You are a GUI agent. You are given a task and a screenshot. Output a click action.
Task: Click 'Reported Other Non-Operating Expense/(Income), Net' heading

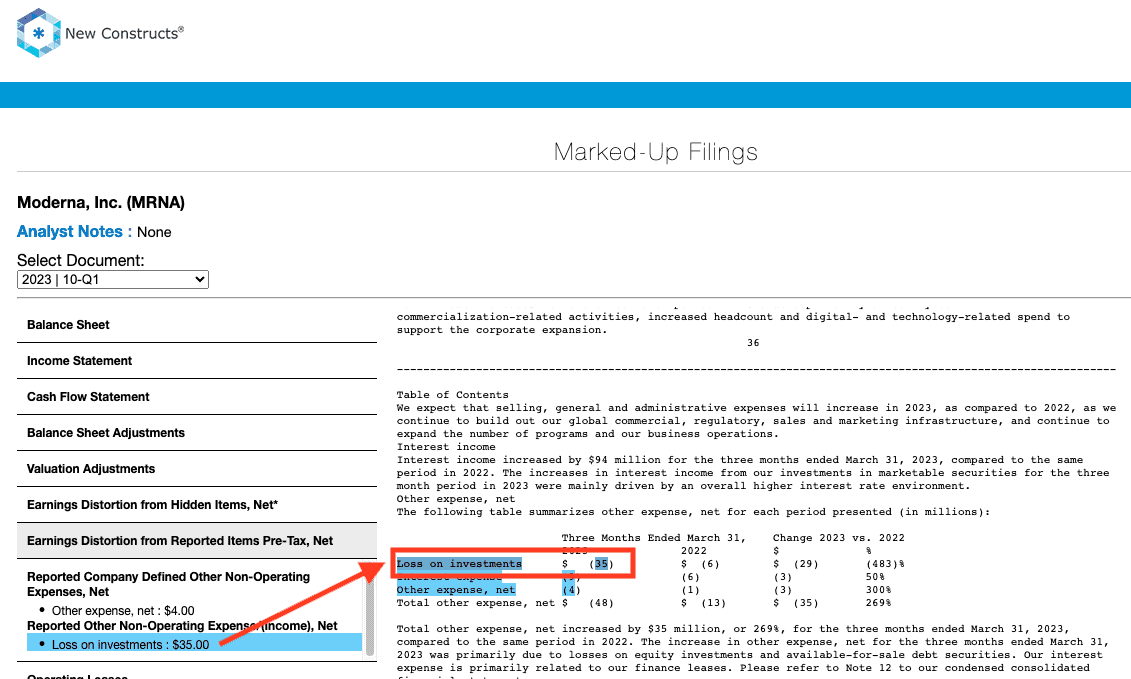pos(182,626)
